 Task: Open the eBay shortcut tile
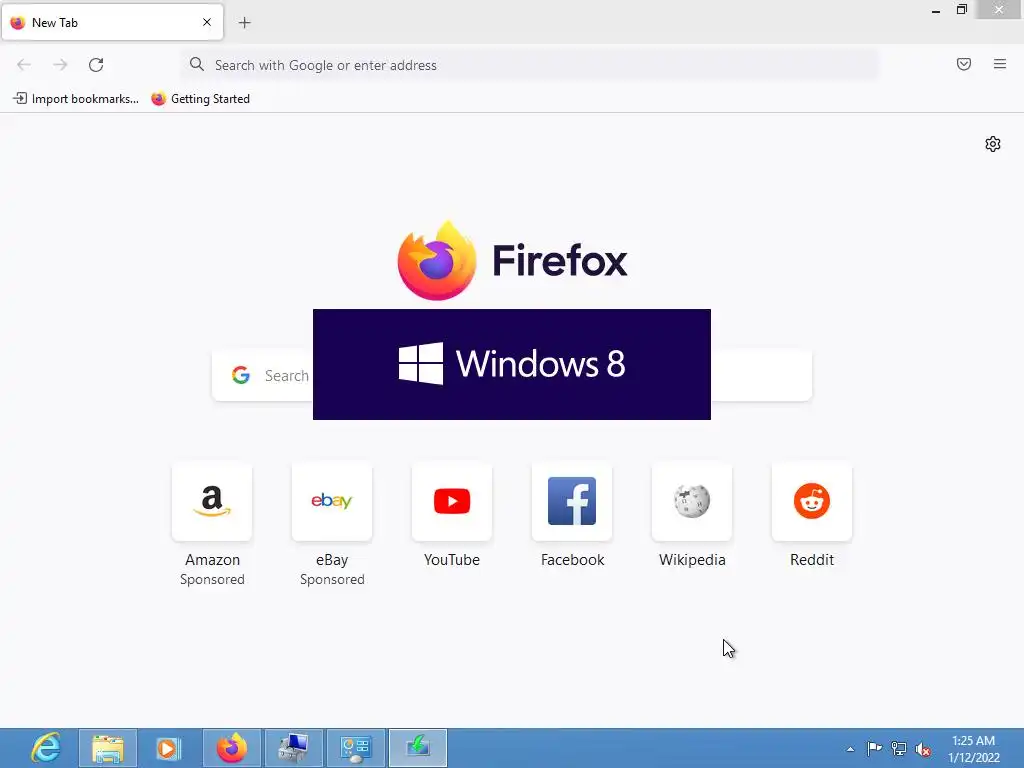332,502
